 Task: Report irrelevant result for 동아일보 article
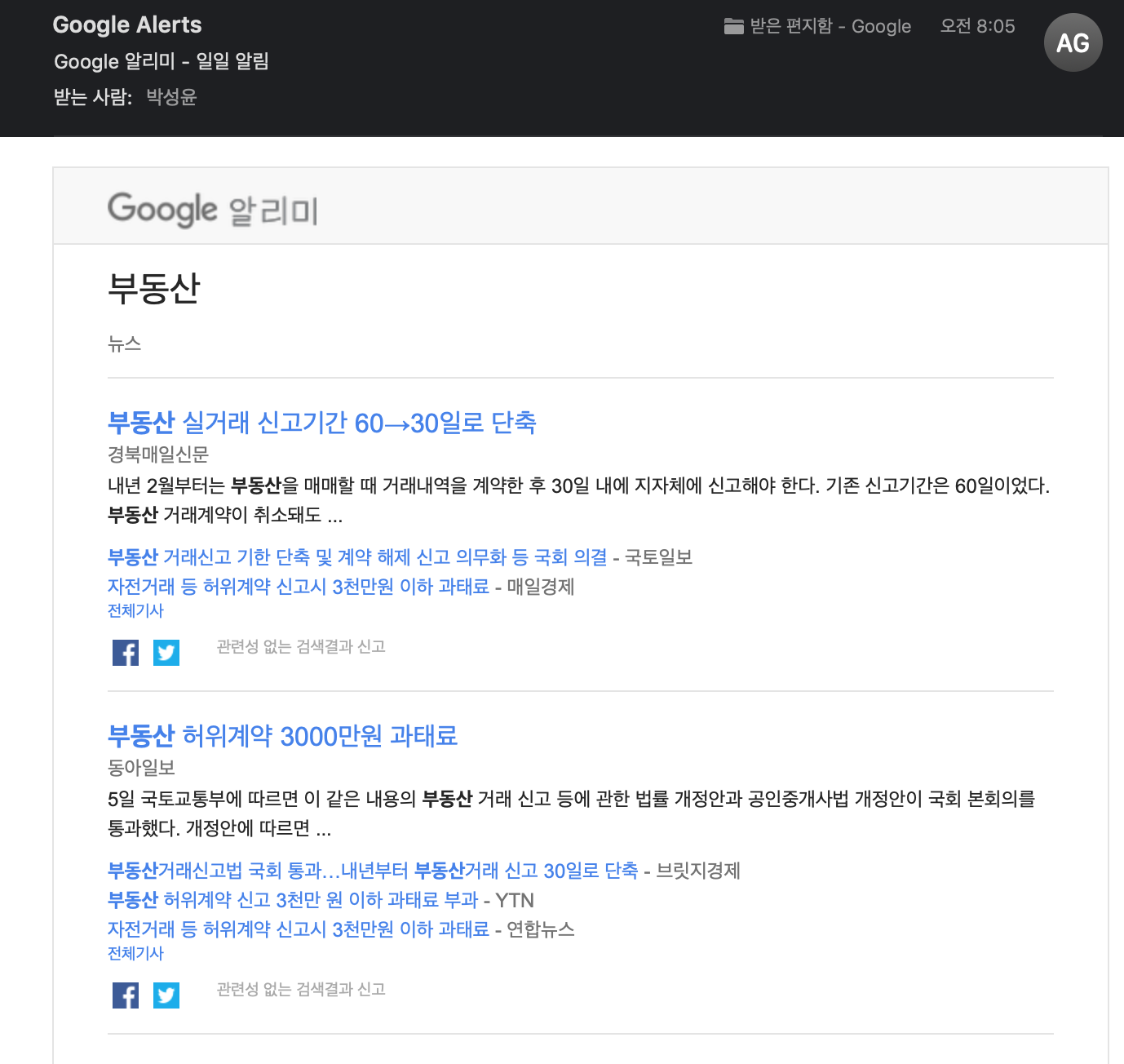point(301,989)
